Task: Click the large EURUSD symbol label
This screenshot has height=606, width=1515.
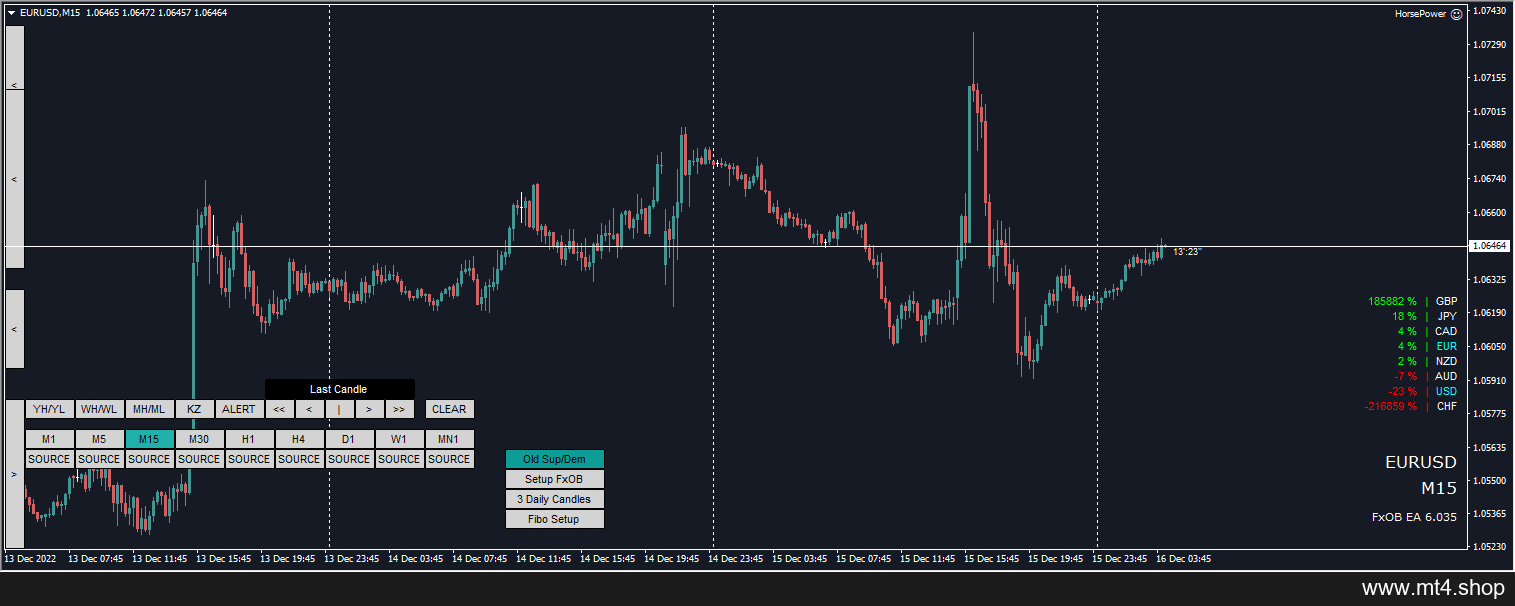Action: (1421, 462)
